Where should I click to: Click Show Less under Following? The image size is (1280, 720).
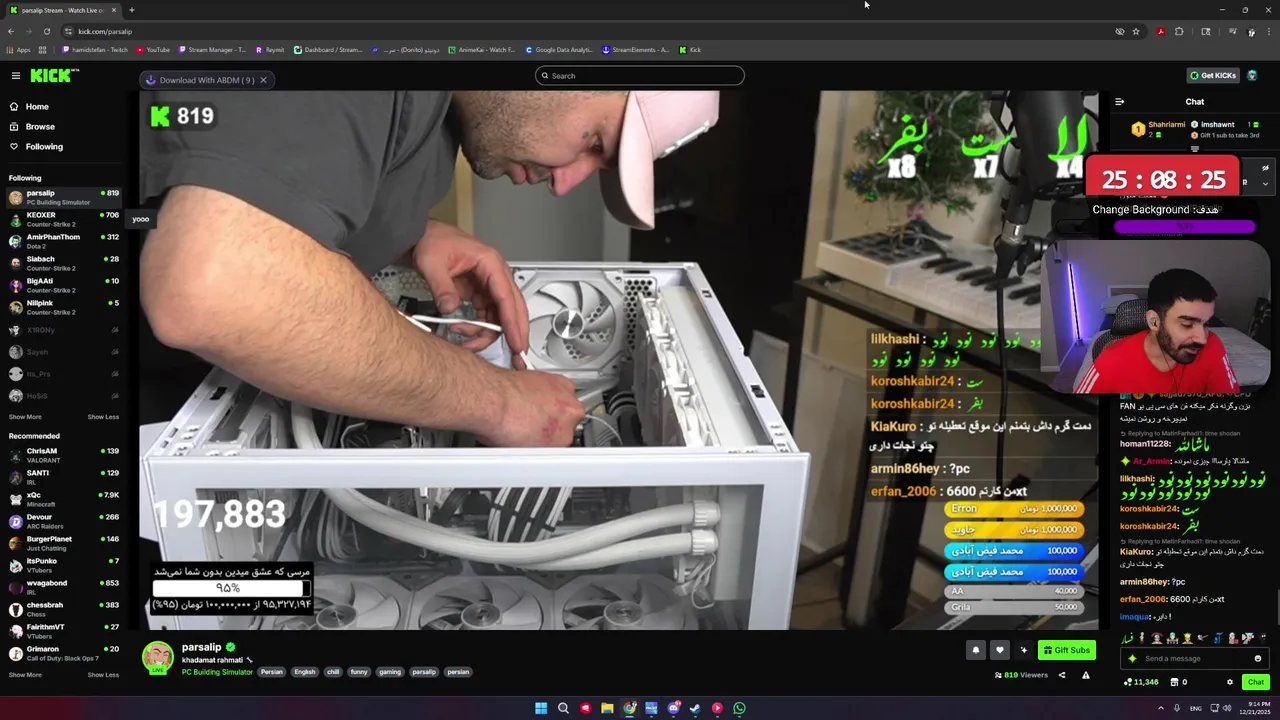pos(103,417)
